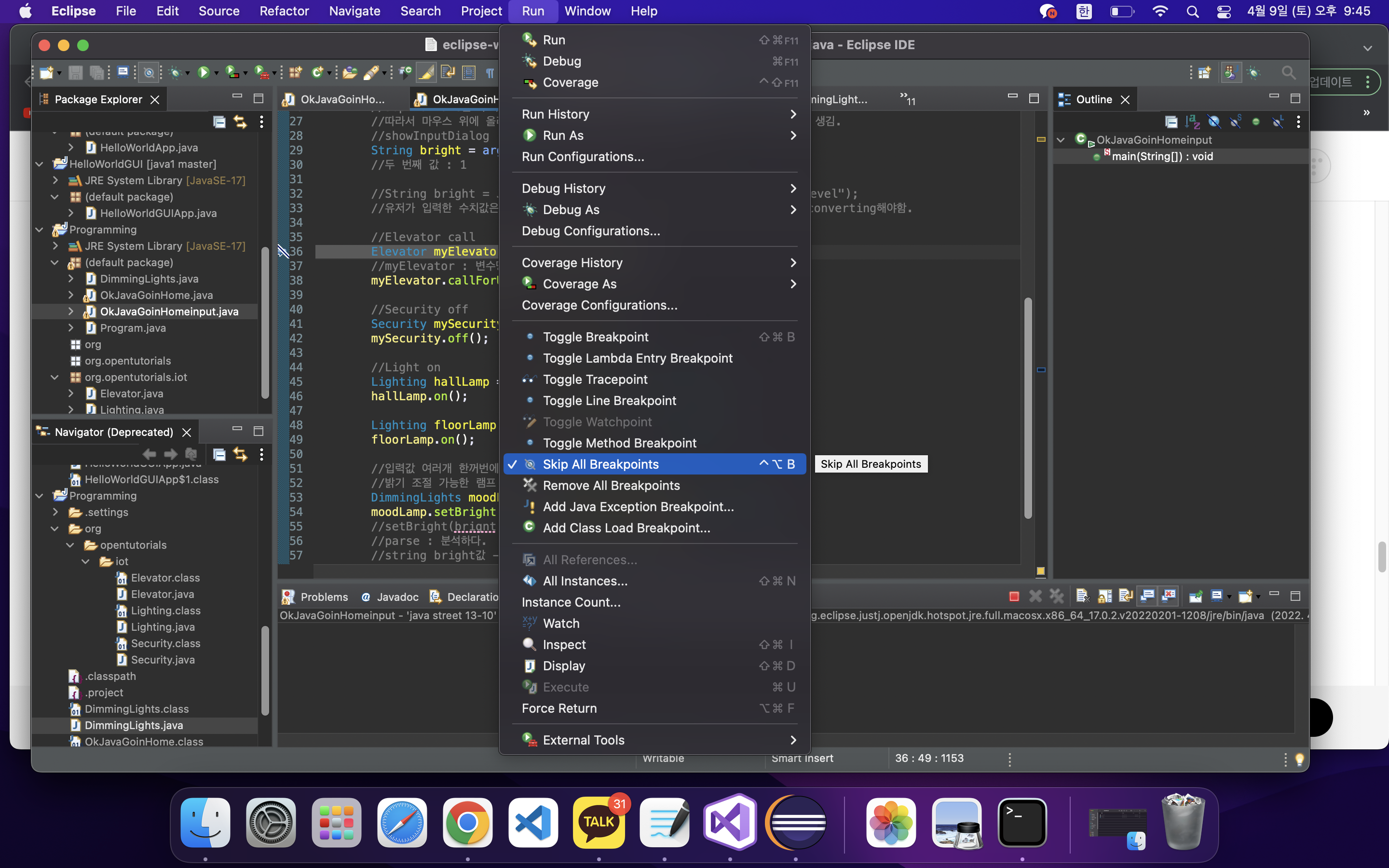This screenshot has width=1389, height=868.
Task: Toggle Mark Occurrences highlighter in toolbar
Action: click(x=426, y=72)
